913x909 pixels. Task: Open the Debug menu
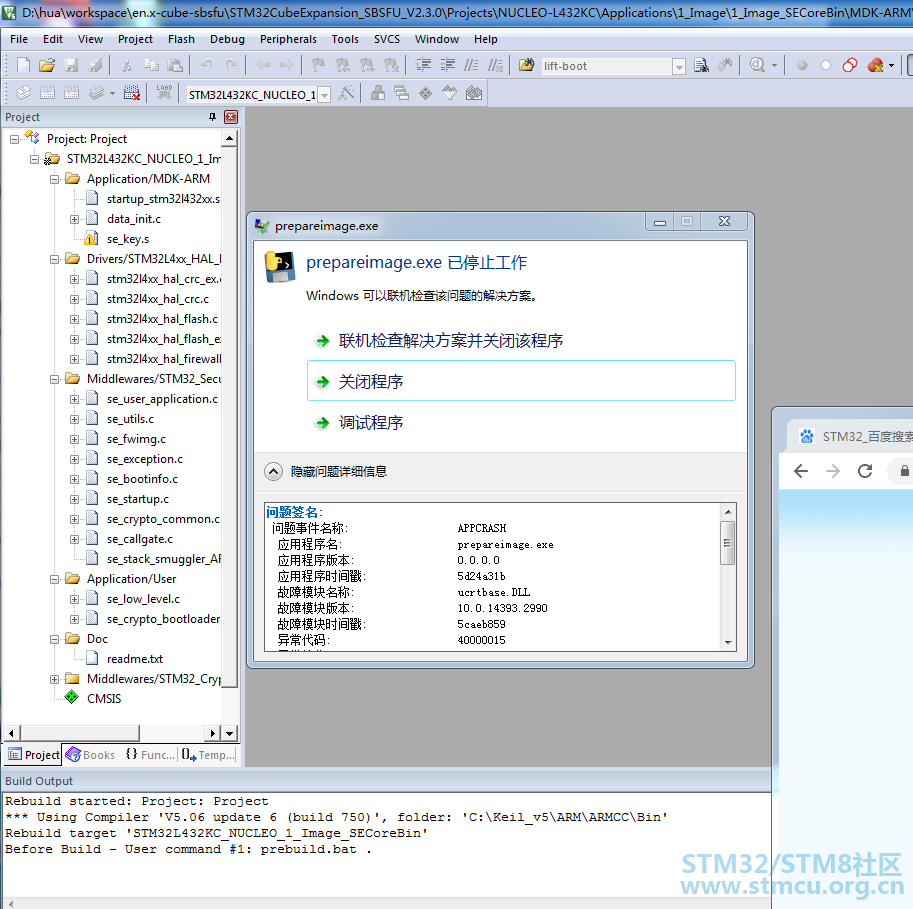(x=227, y=39)
